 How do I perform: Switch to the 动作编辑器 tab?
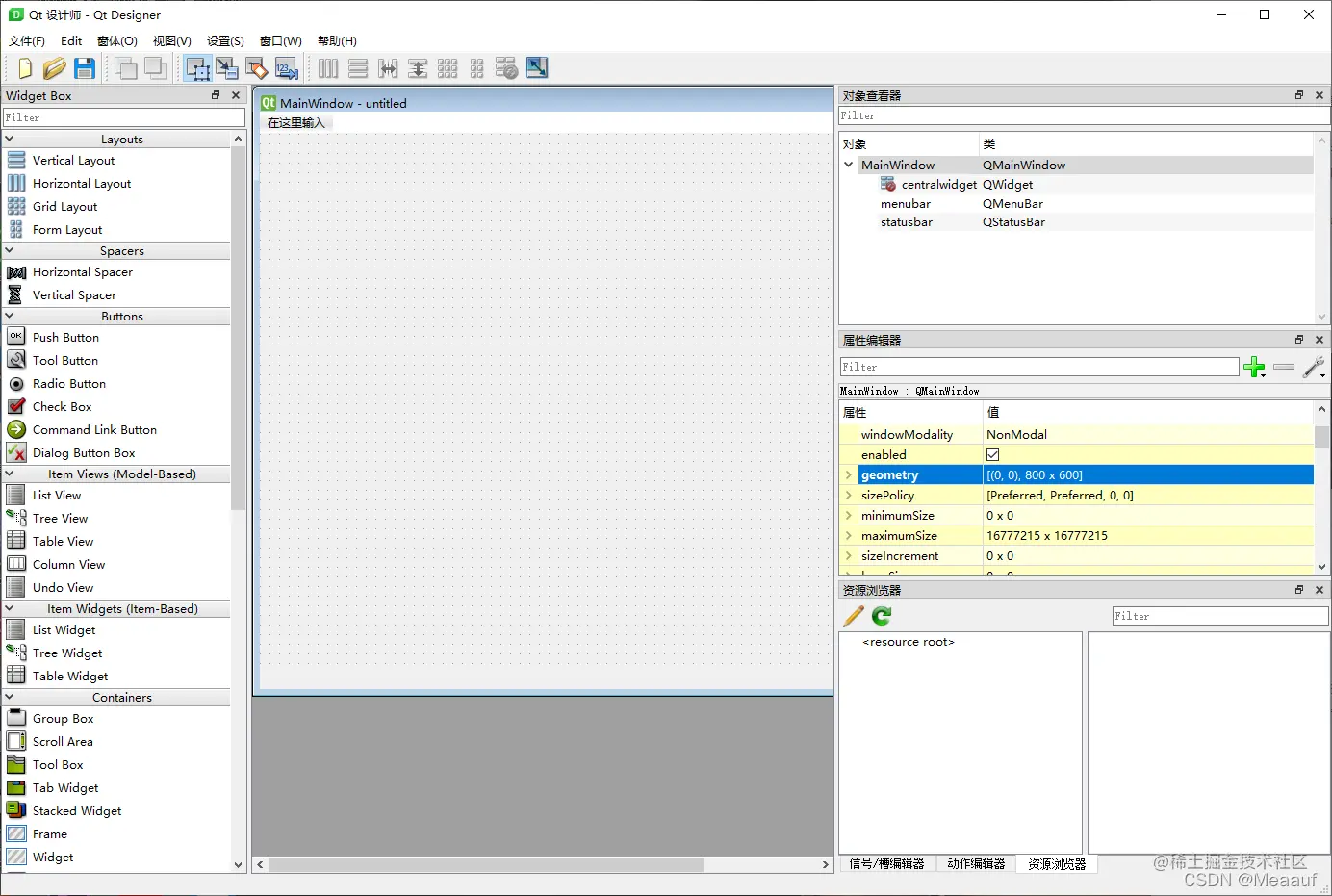pyautogui.click(x=975, y=863)
